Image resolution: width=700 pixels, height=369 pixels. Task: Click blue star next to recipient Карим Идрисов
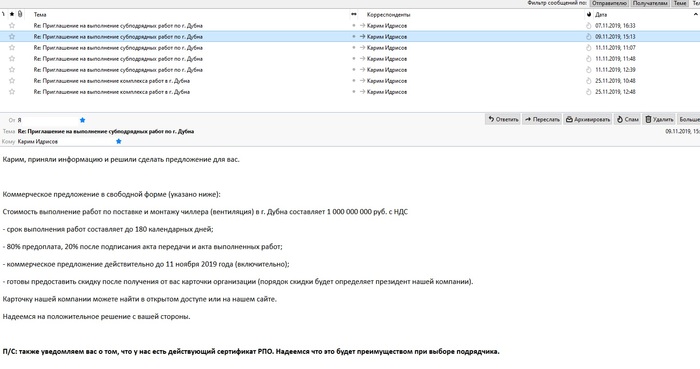click(x=118, y=141)
